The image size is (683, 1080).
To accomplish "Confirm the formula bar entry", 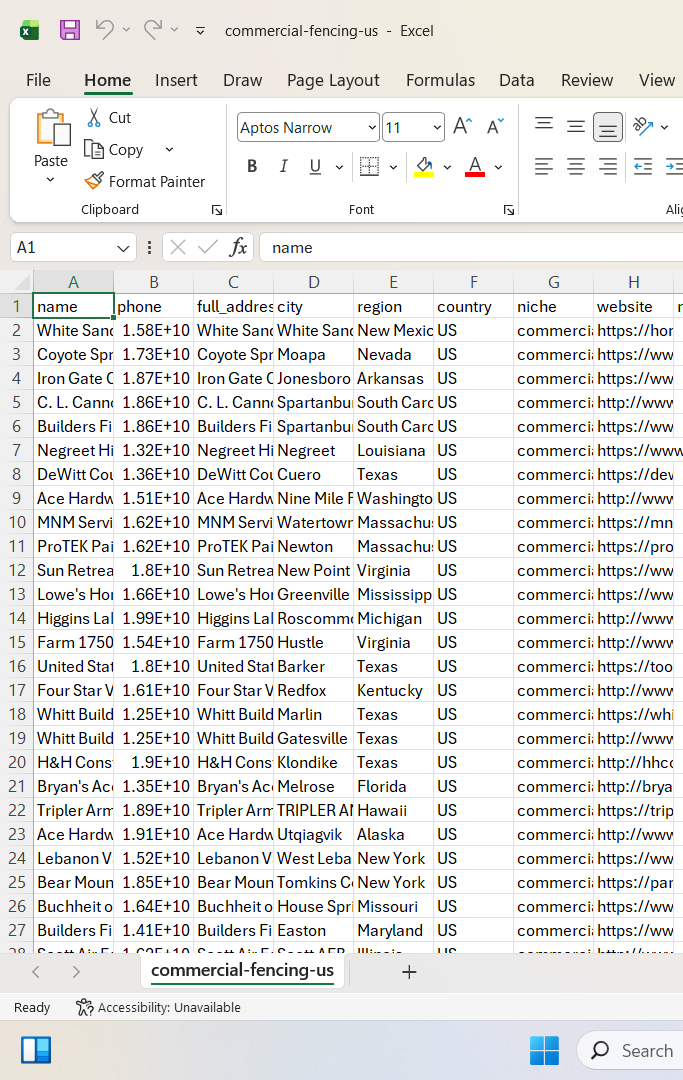I will (208, 247).
